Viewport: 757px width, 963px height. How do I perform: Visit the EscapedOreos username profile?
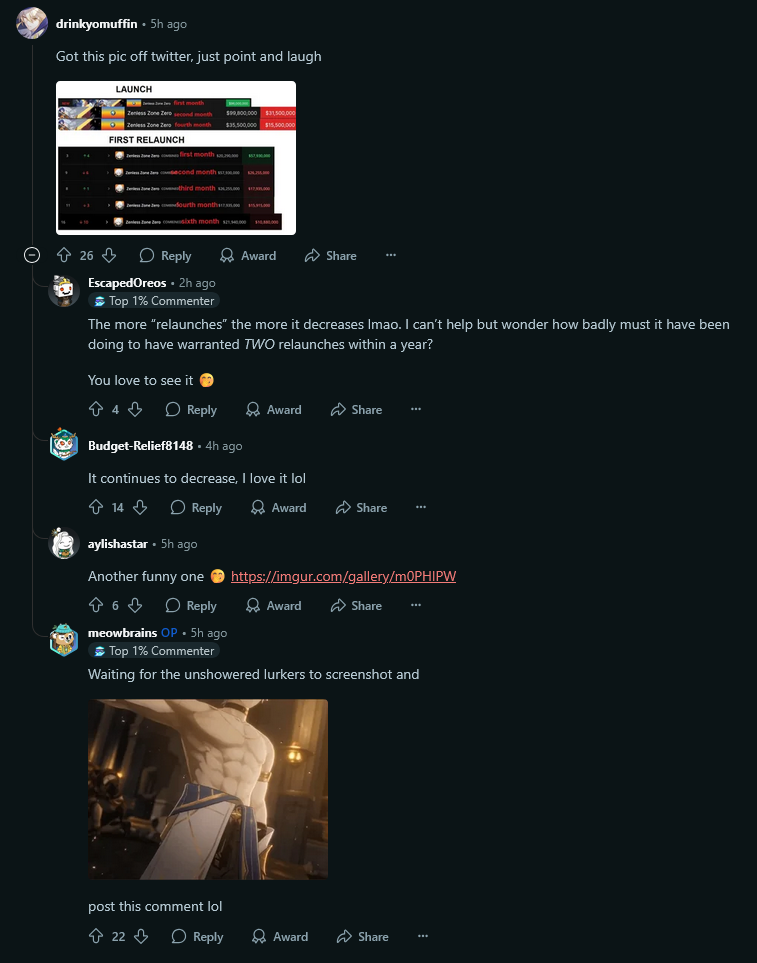click(x=127, y=283)
